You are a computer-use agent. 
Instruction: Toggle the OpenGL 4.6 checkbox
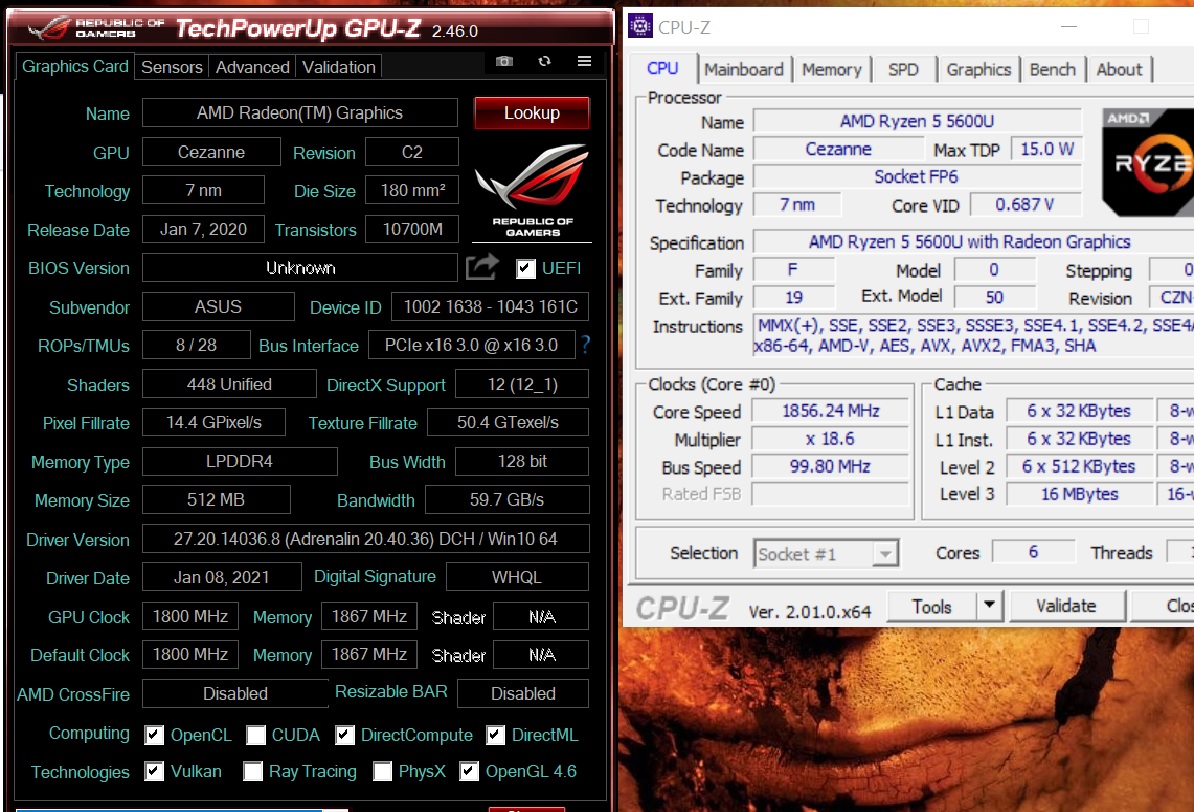click(x=469, y=772)
